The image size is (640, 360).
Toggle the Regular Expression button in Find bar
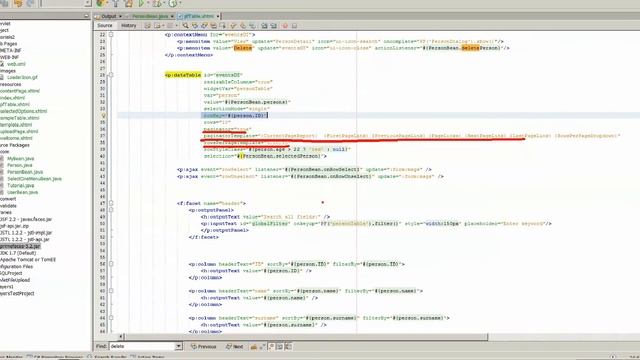coord(288,347)
